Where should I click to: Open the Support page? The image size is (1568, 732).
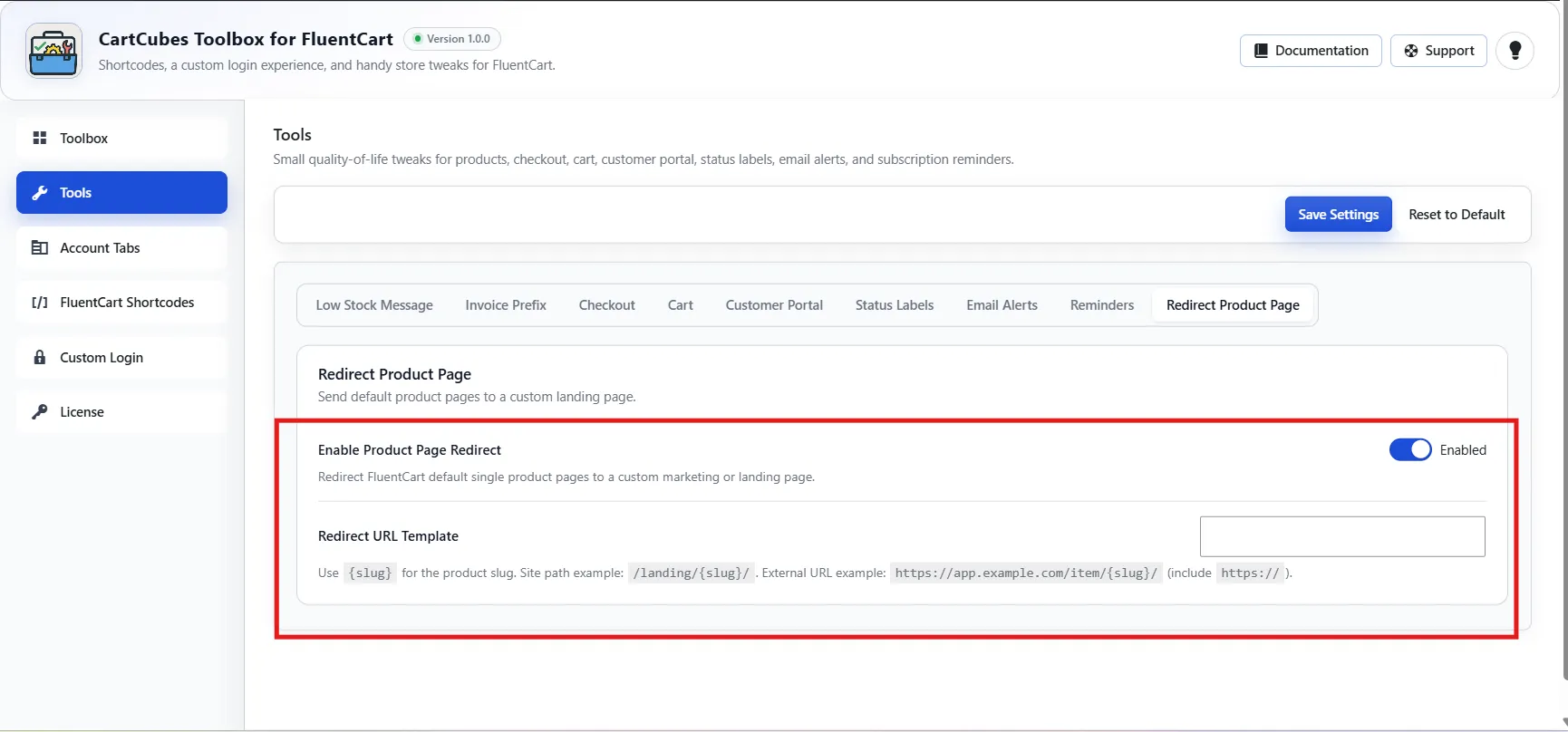point(1438,51)
